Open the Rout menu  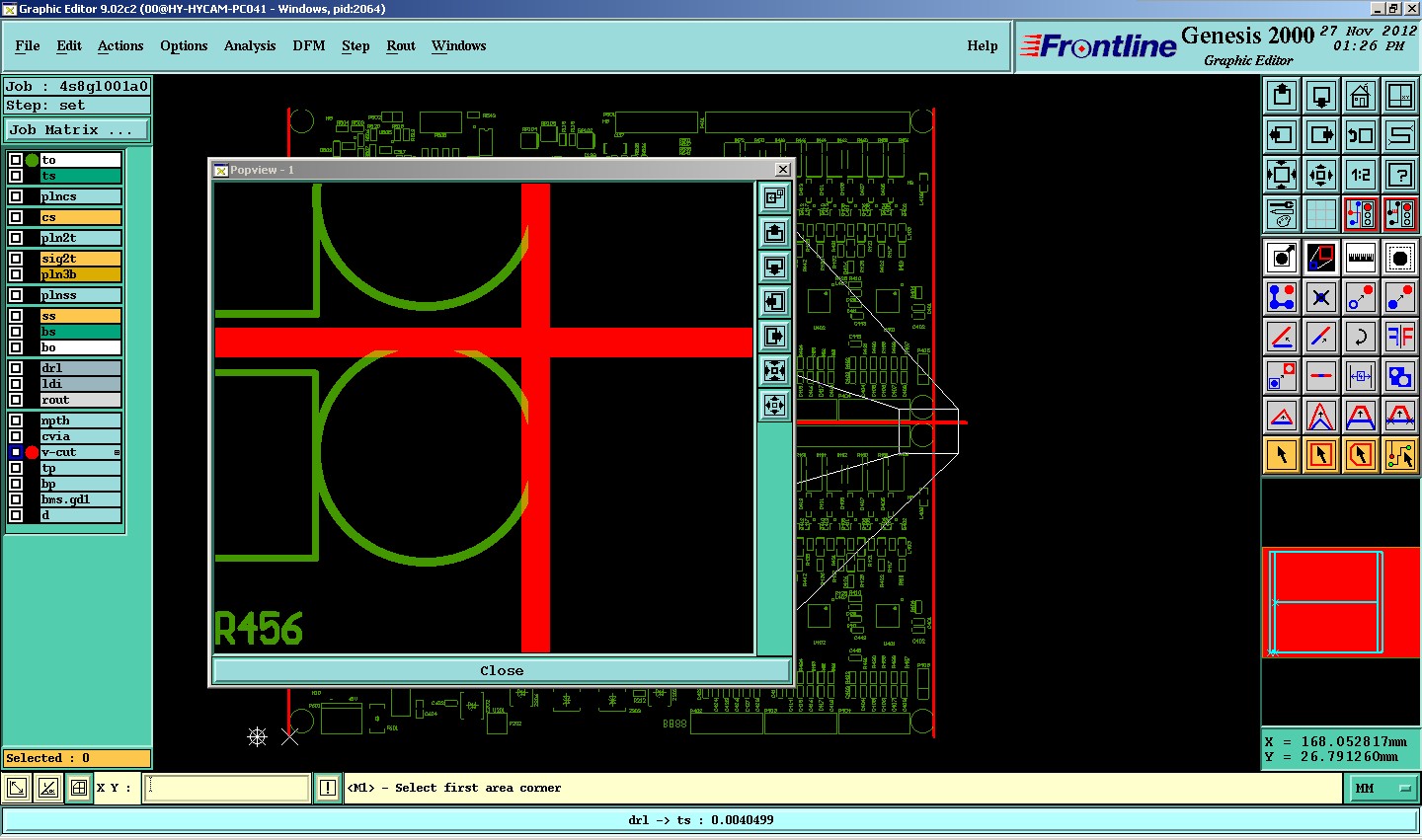pos(401,45)
